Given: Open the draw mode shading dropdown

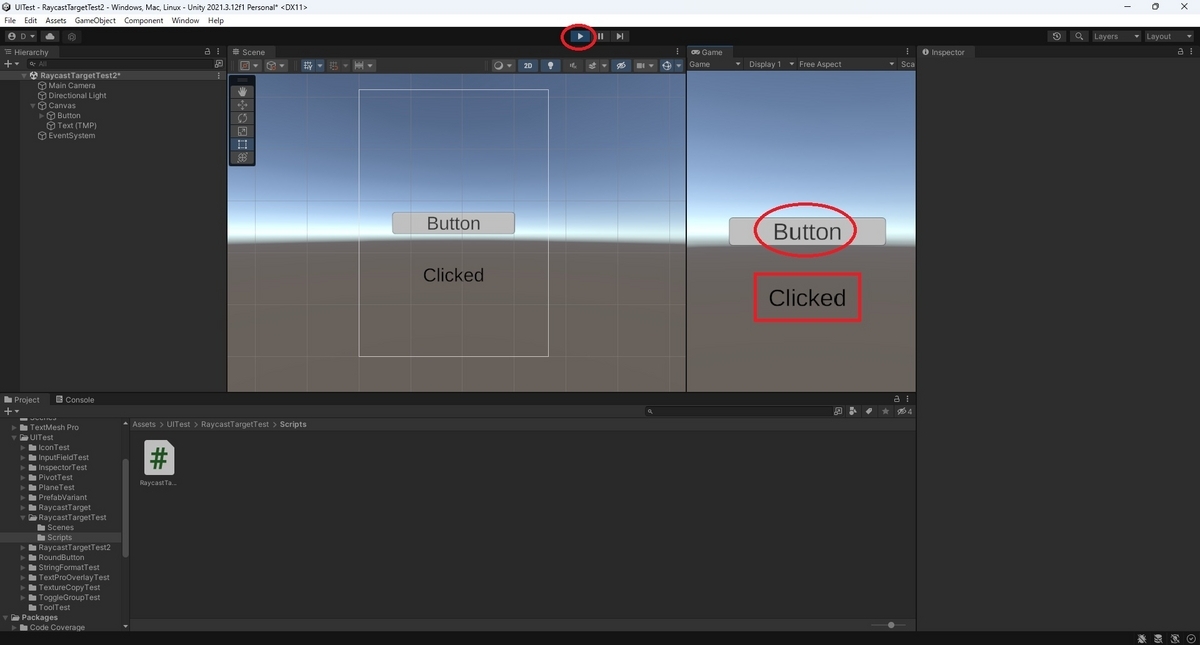Looking at the screenshot, I should 502,65.
